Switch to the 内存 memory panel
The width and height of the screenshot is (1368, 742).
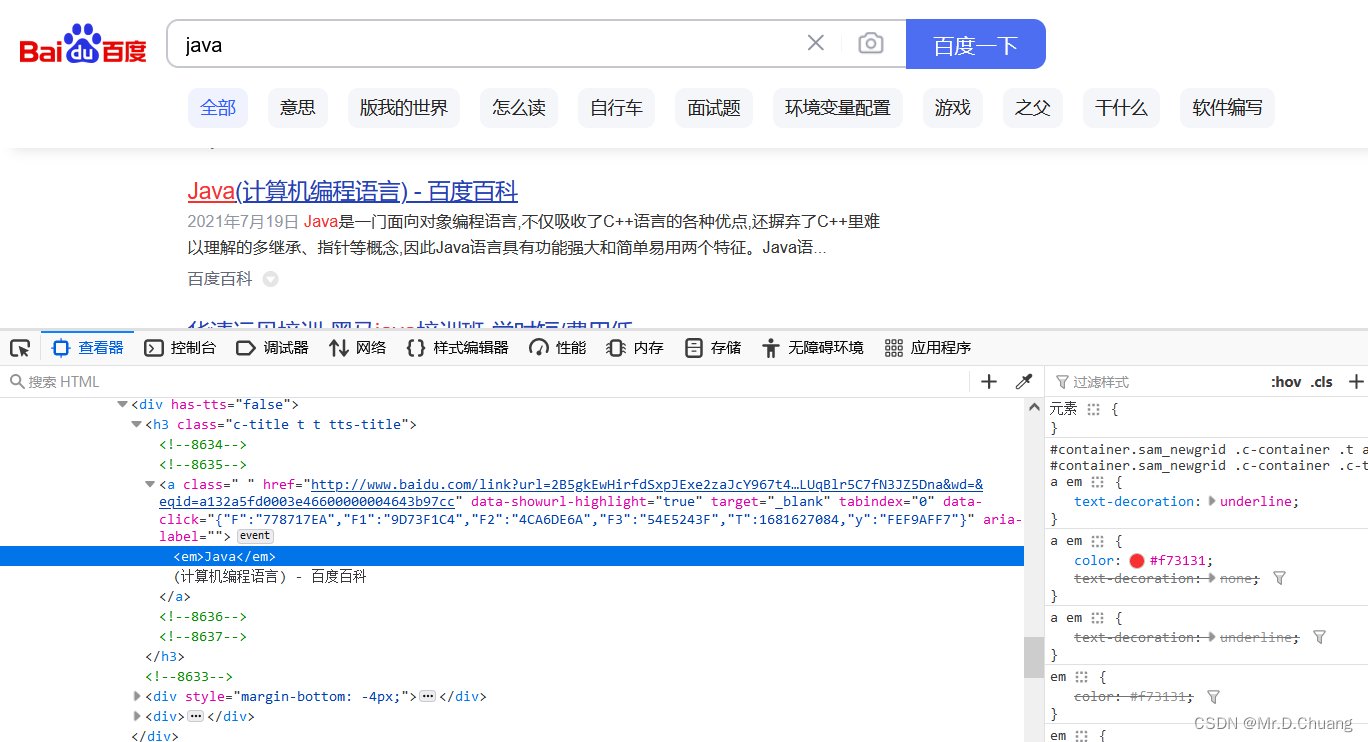(635, 348)
